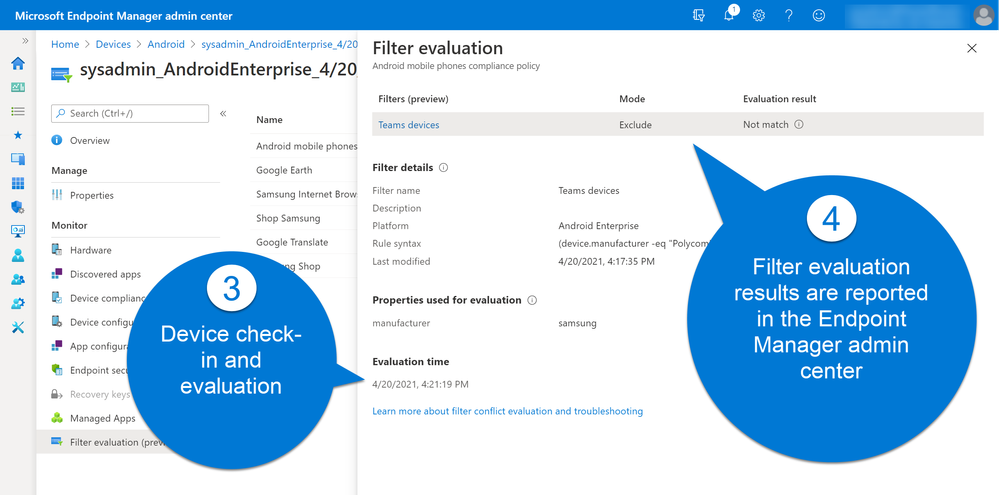Open Endpoint security configuration menu item
The height and width of the screenshot is (495, 999).
click(x=97, y=370)
